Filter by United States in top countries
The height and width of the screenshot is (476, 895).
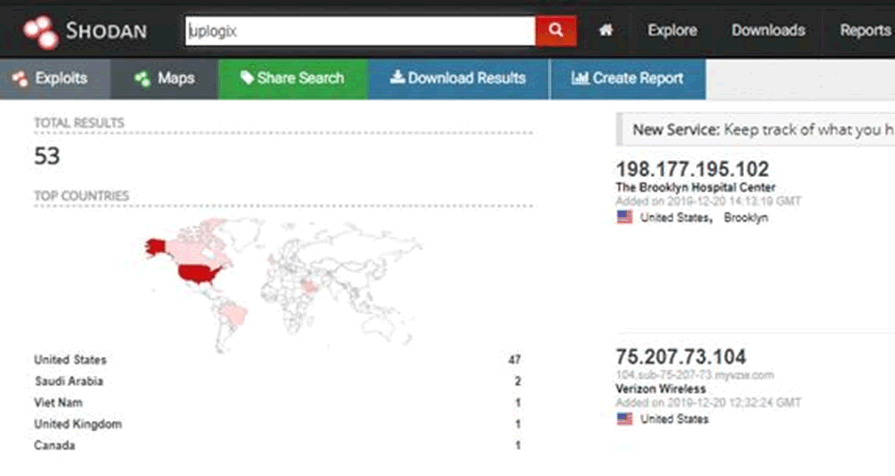pyautogui.click(x=70, y=360)
